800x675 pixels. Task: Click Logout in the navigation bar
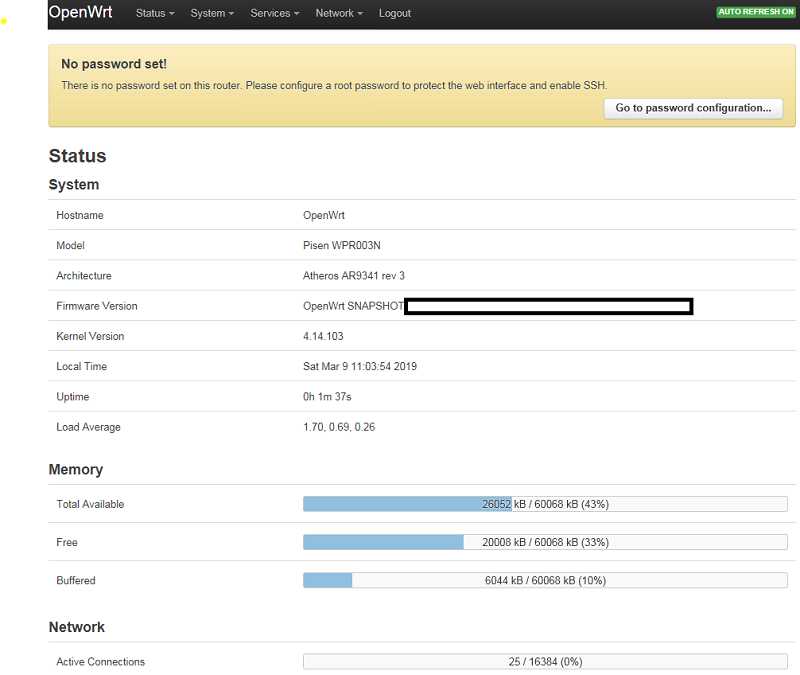tap(395, 13)
